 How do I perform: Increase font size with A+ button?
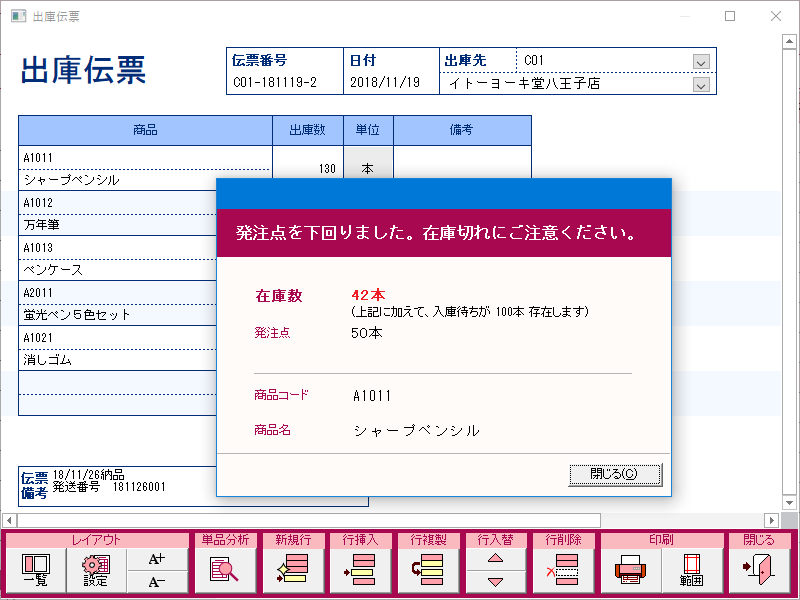(156, 559)
